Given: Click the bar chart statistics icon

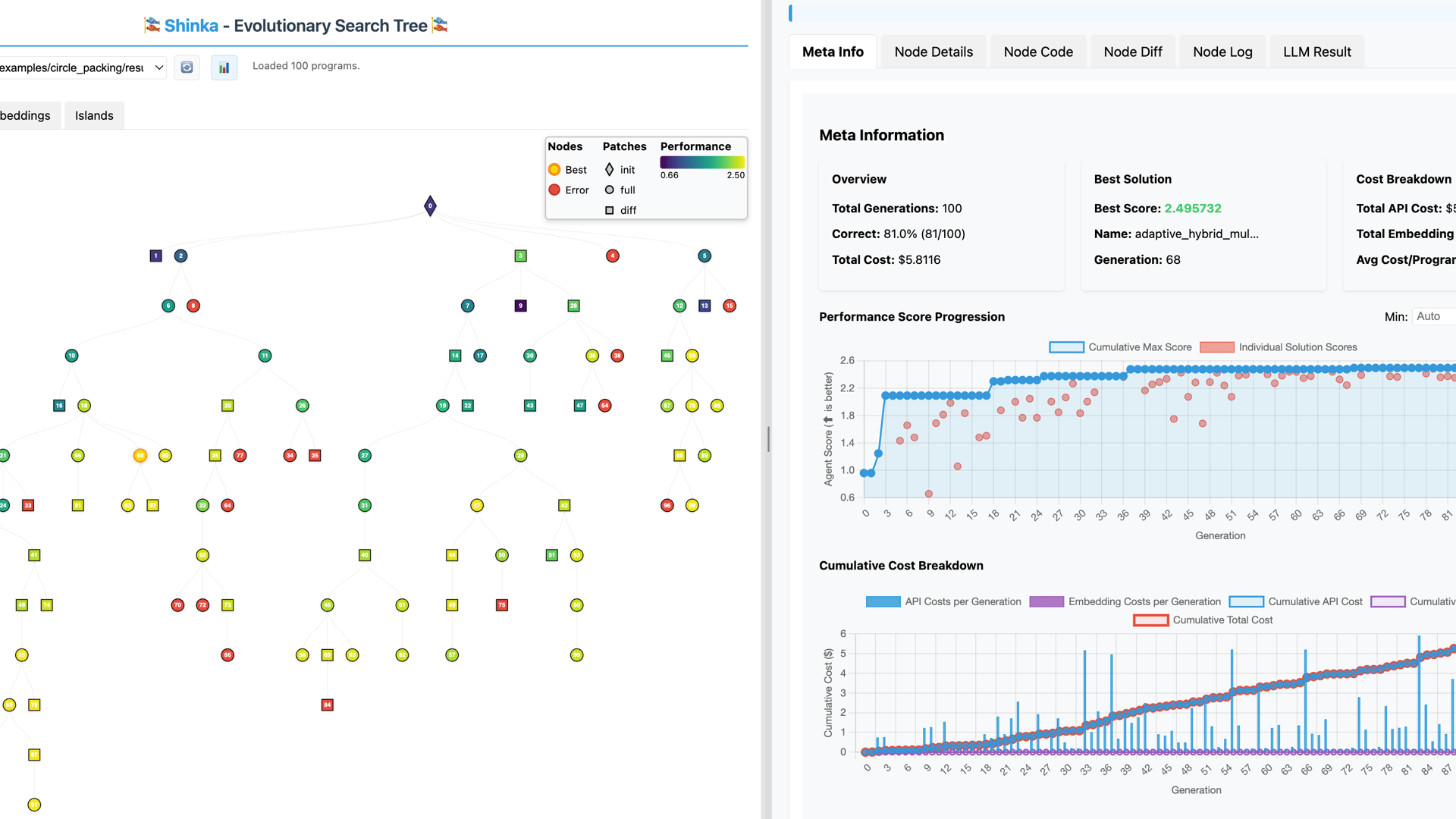Looking at the screenshot, I should tap(224, 67).
